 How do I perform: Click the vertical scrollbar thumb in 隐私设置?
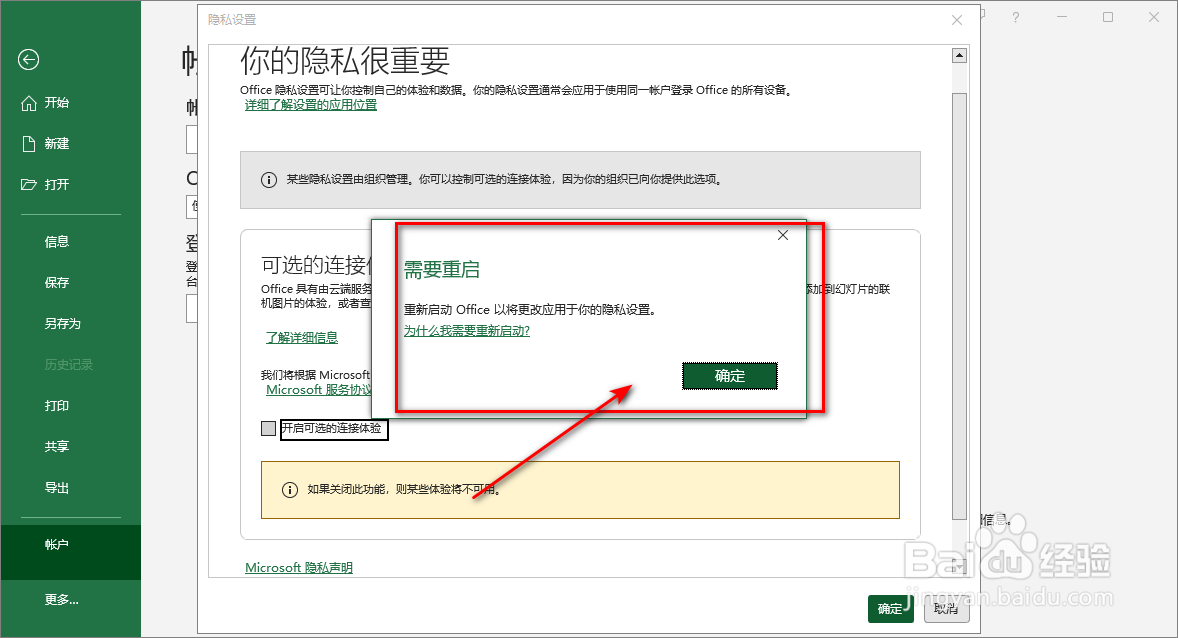pyautogui.click(x=959, y=306)
